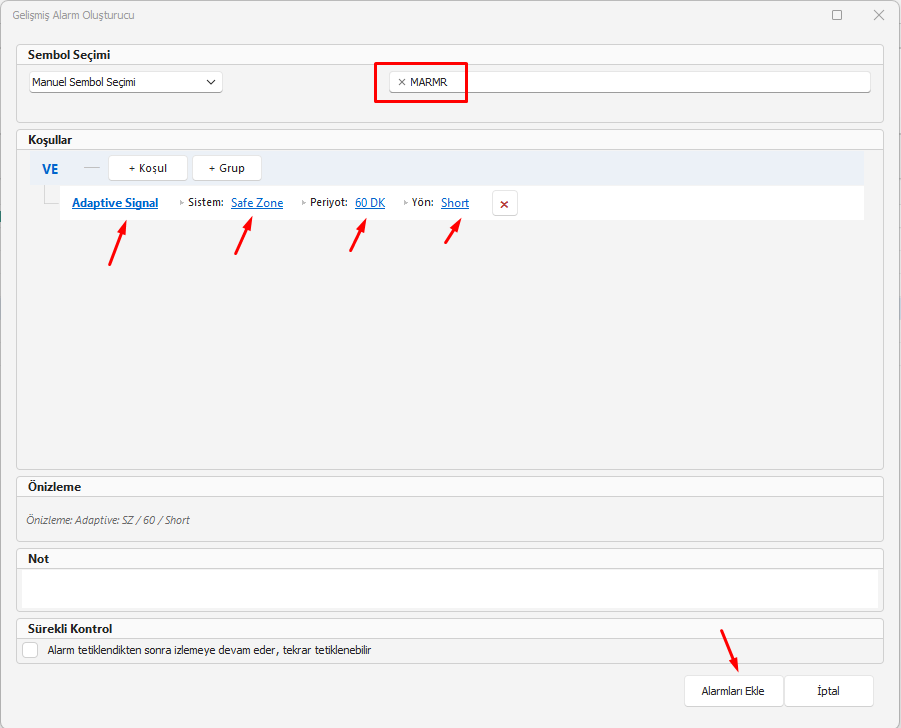Image resolution: width=901 pixels, height=728 pixels.
Task: Enable the Sürekli Kontrol checkbox
Action: point(30,650)
